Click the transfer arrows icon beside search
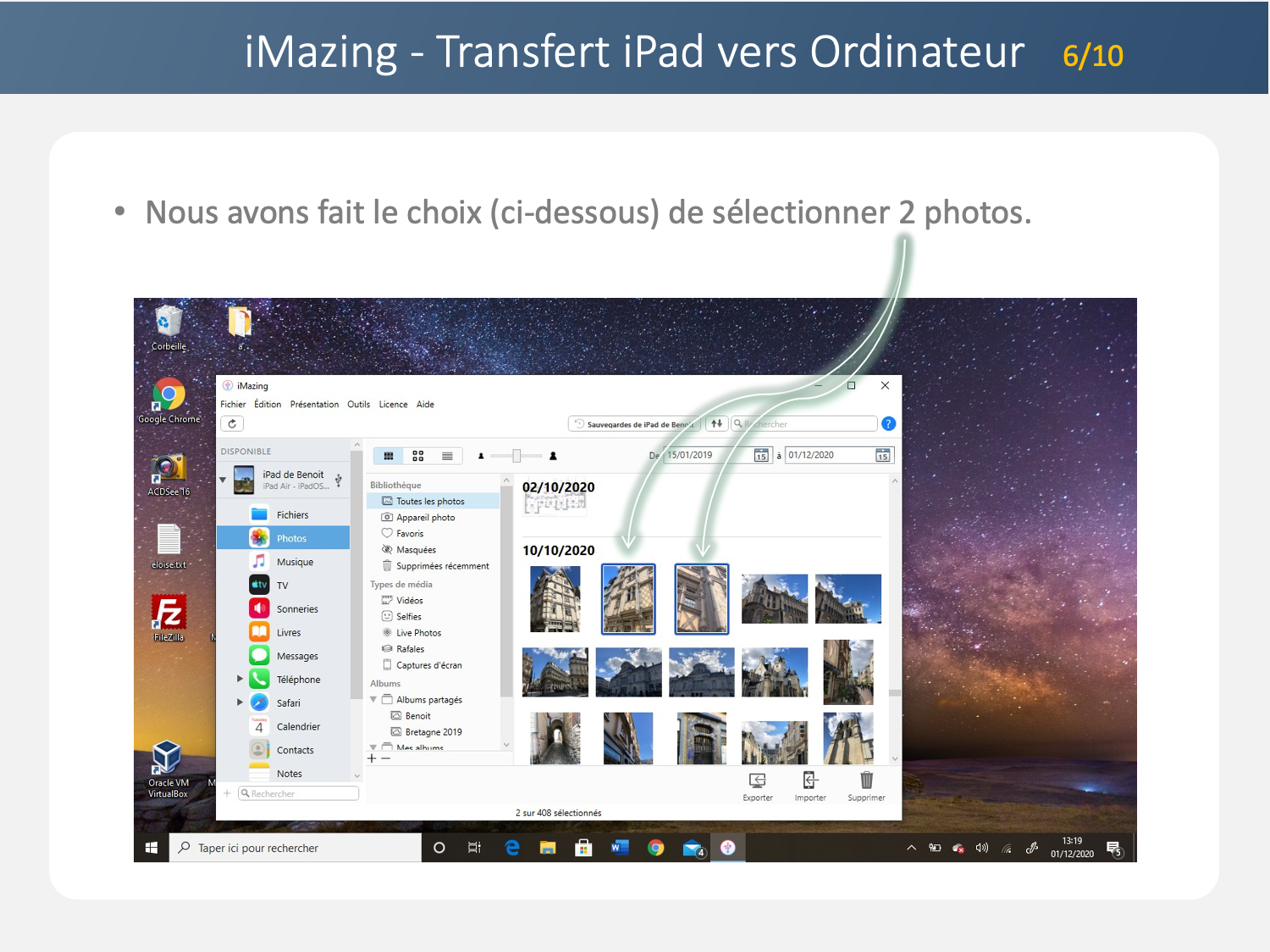1270x952 pixels. pyautogui.click(x=716, y=424)
